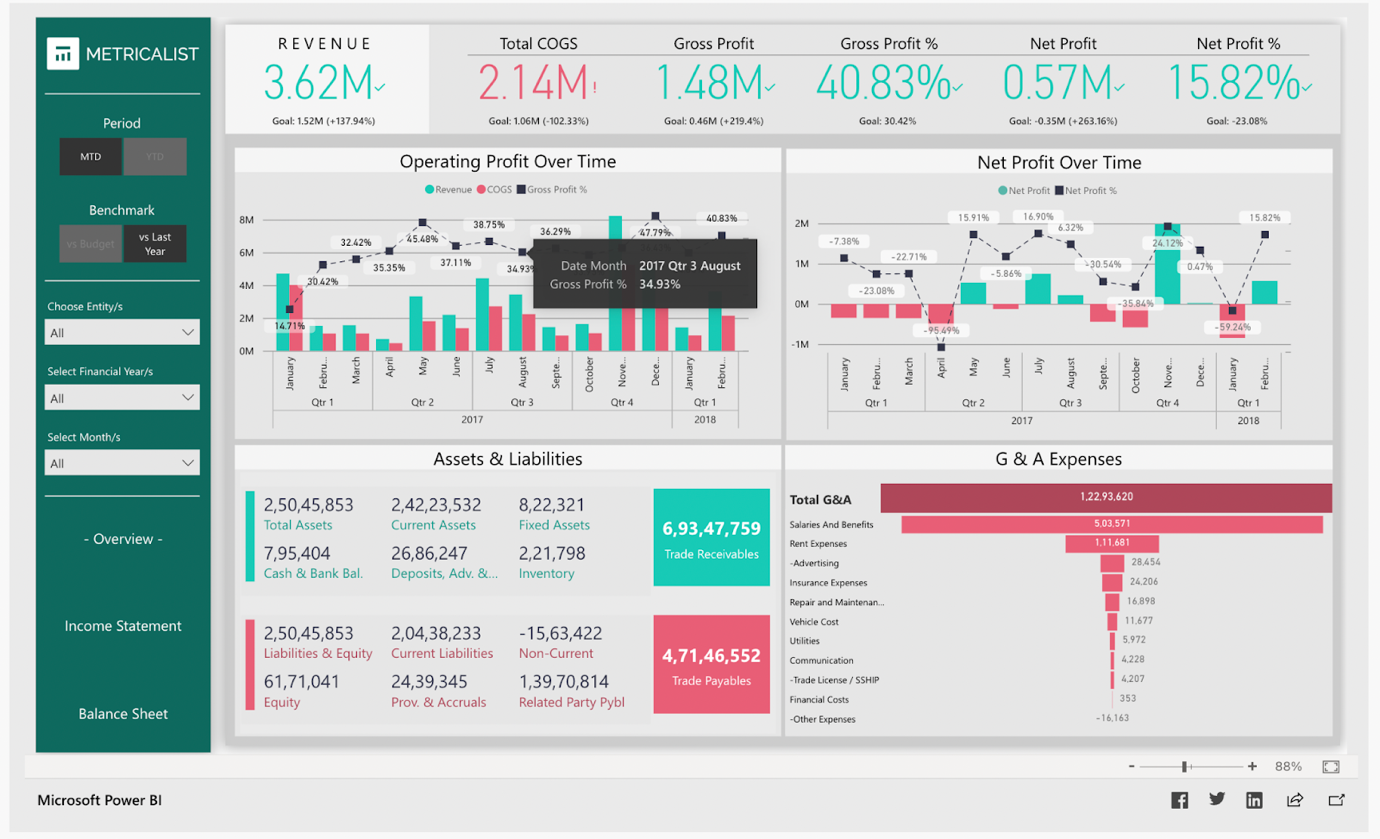Select the vs Last Year benchmark
The height and width of the screenshot is (839, 1380).
coord(153,243)
